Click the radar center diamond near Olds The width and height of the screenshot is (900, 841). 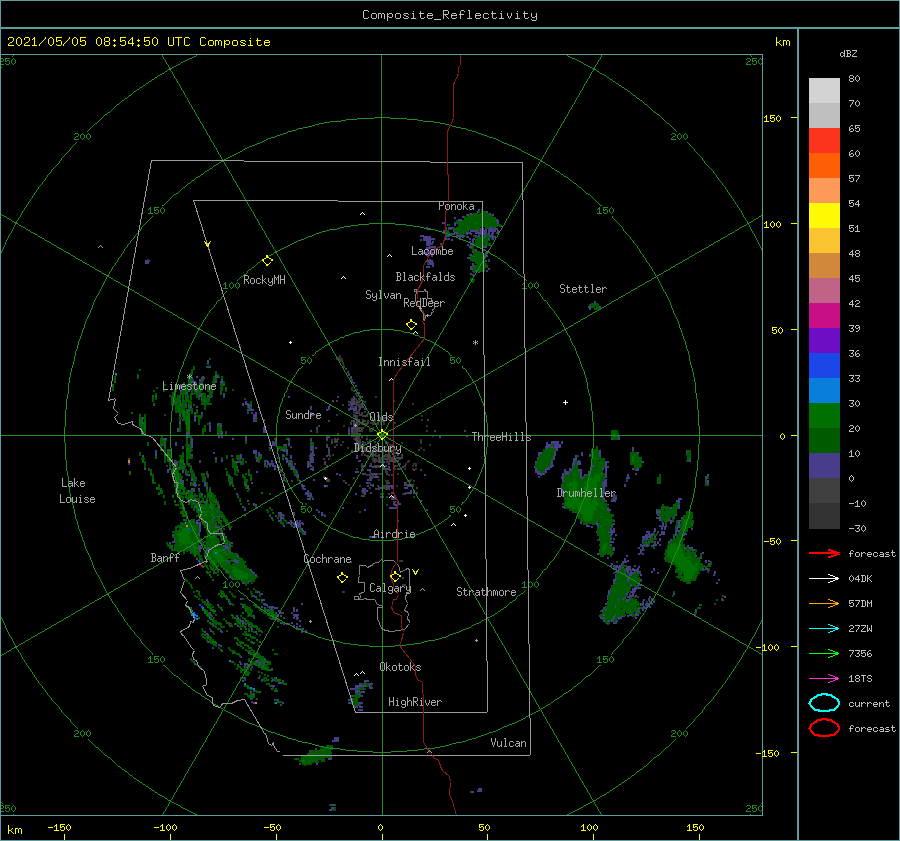pyautogui.click(x=382, y=435)
